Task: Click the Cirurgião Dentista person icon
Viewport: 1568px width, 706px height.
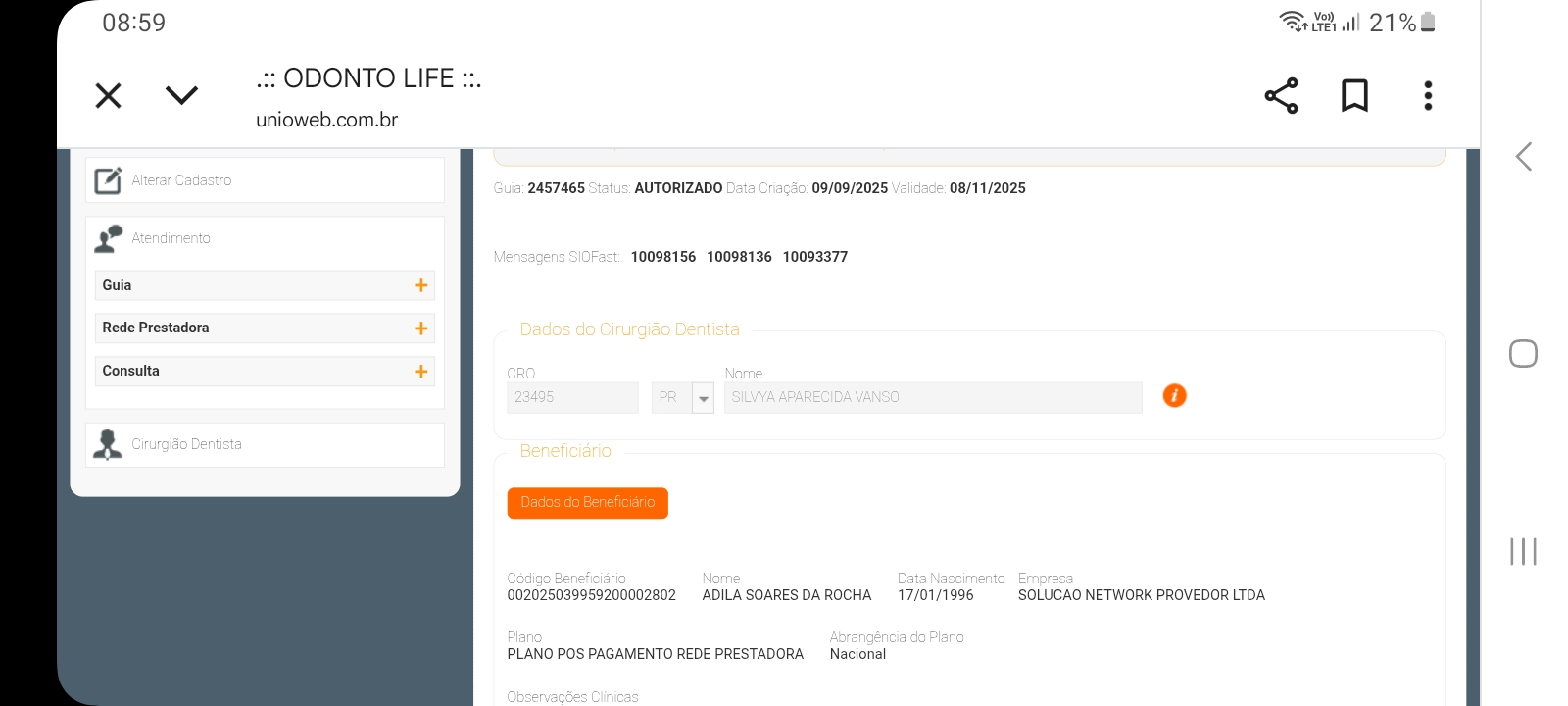Action: tap(108, 444)
